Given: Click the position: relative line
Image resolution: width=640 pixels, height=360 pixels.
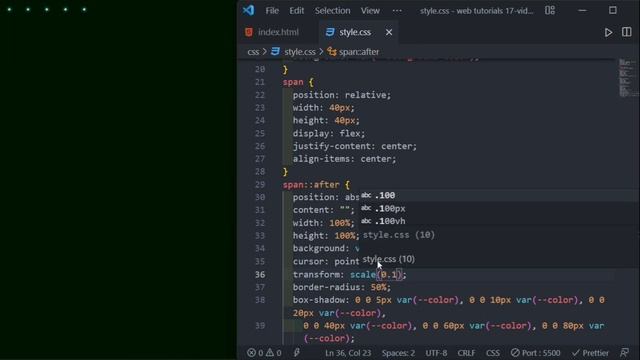Looking at the screenshot, I should pyautogui.click(x=342, y=95).
